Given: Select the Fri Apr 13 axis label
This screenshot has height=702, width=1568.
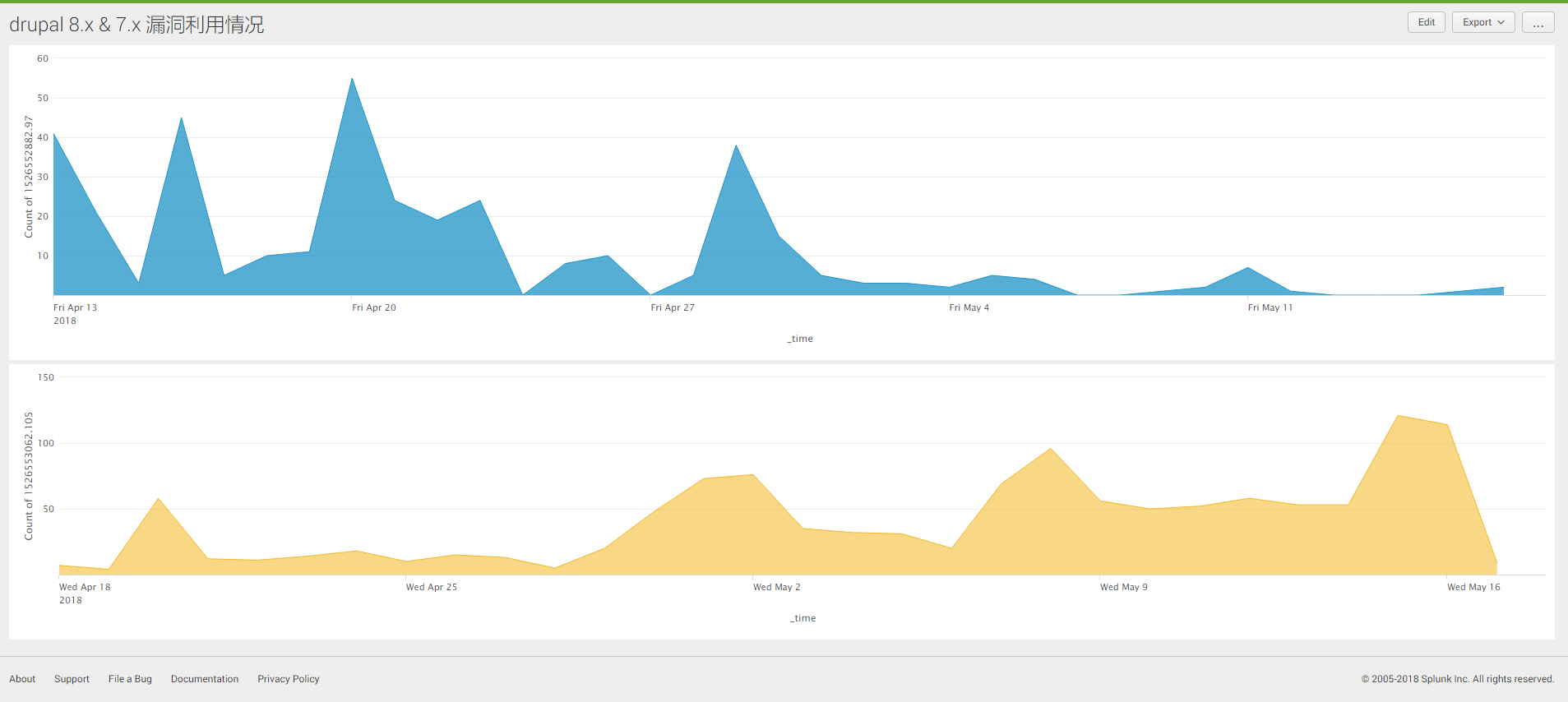Looking at the screenshot, I should pyautogui.click(x=75, y=307).
